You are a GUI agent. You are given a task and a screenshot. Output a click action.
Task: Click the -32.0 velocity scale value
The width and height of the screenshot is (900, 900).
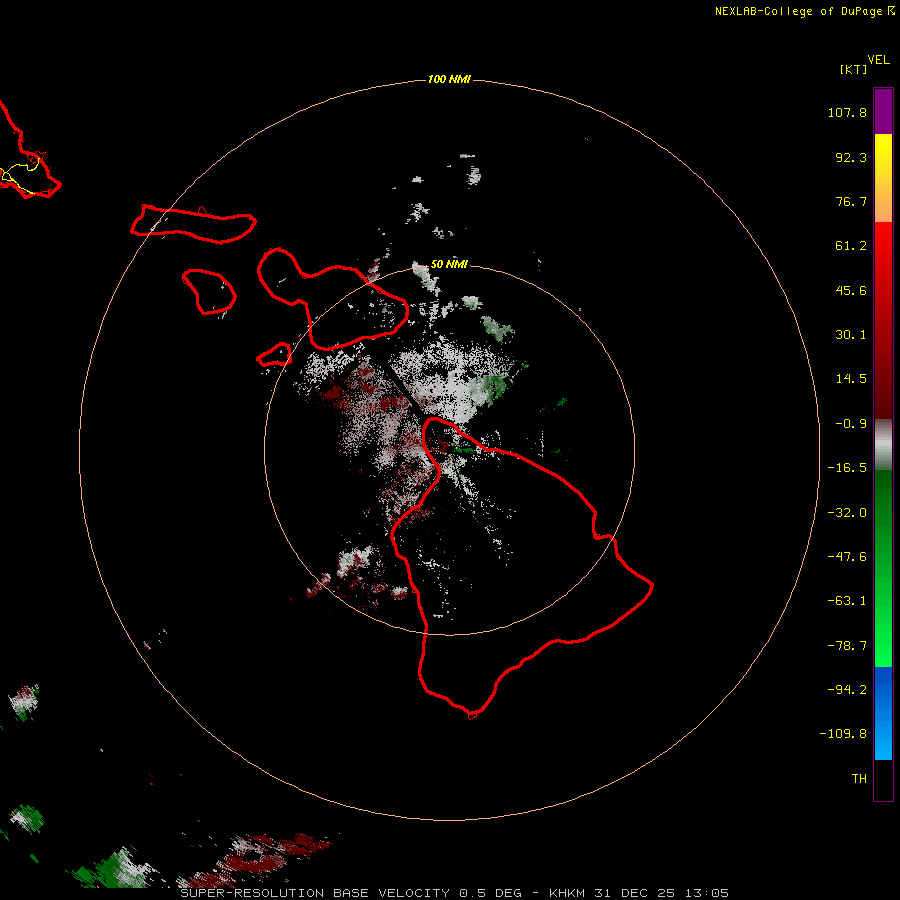click(x=847, y=513)
